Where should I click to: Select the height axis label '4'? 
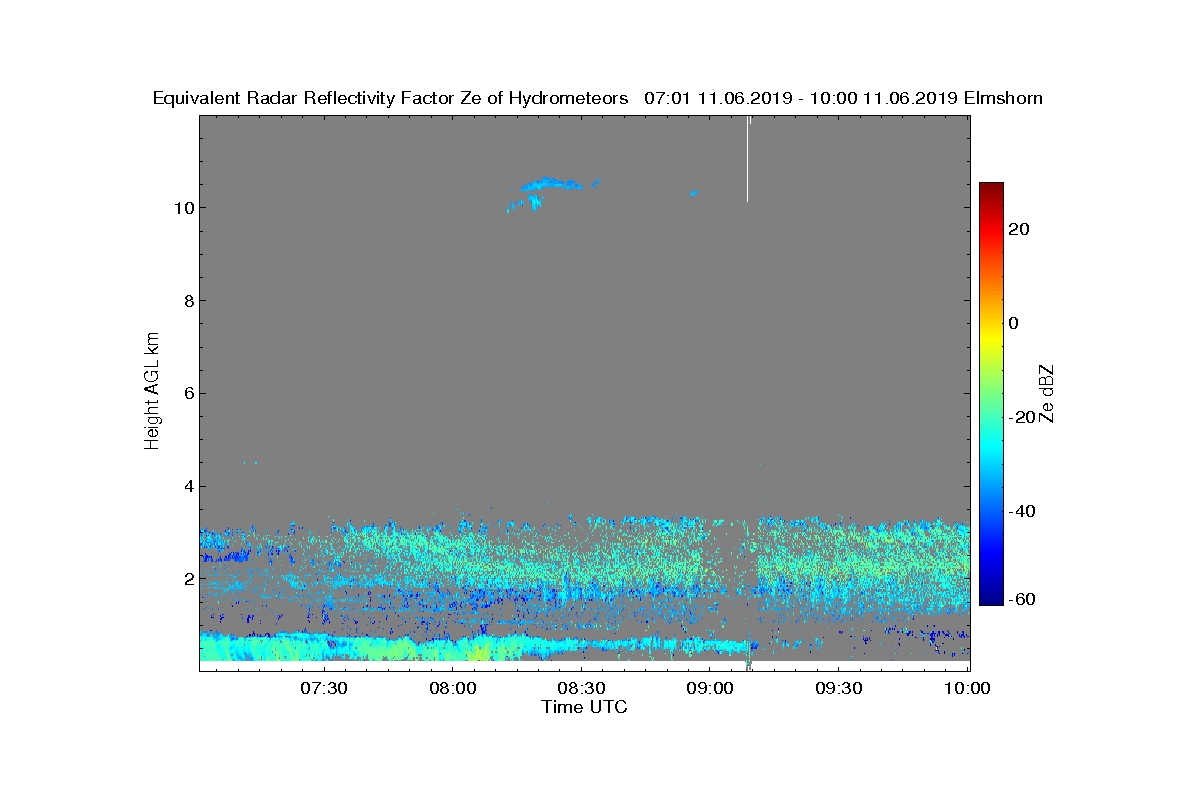(187, 487)
